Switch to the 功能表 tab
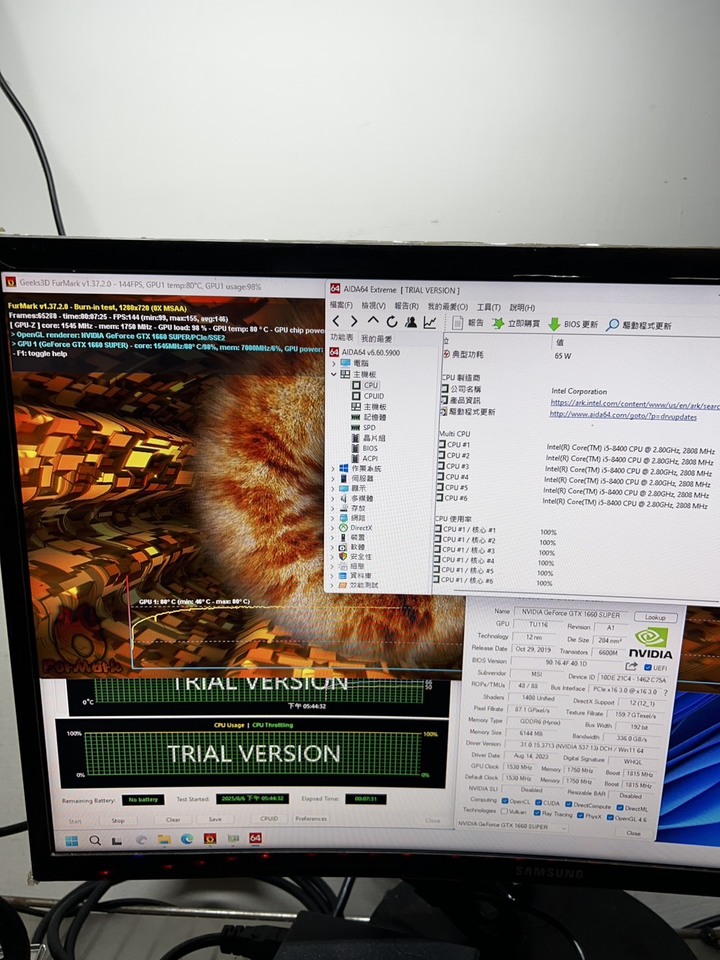Screen dimensions: 720x960 pos(342,337)
